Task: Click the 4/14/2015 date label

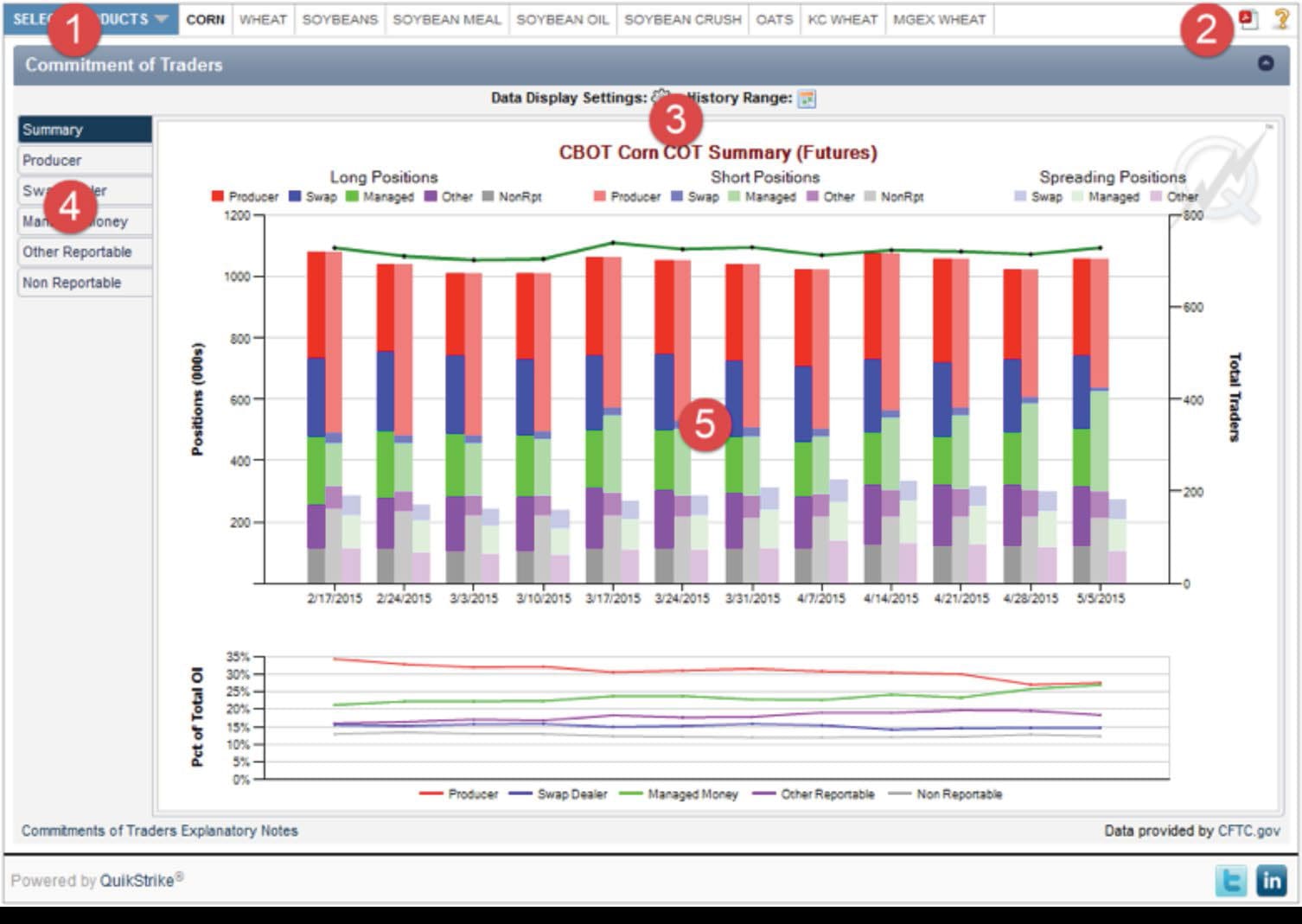Action: tap(891, 598)
